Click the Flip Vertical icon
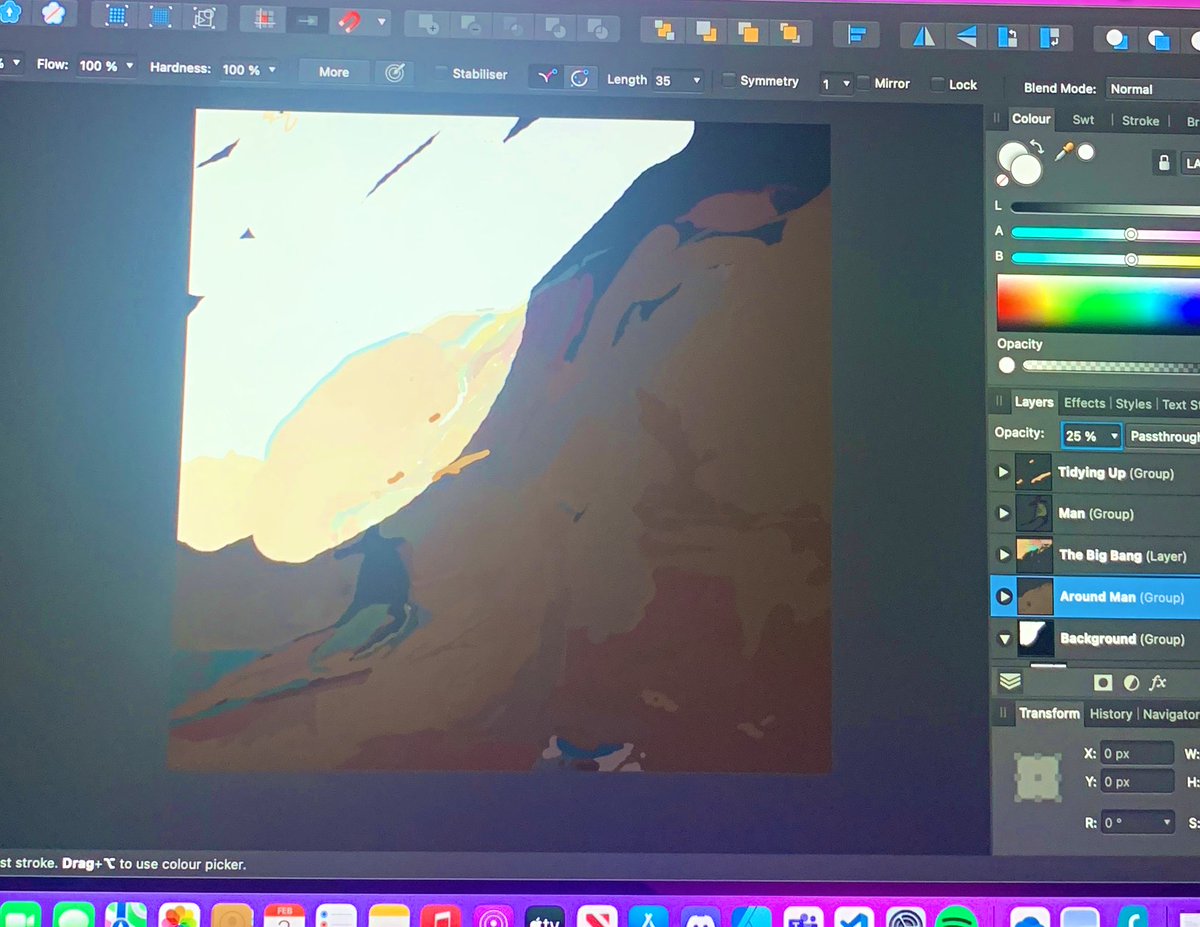Image resolution: width=1200 pixels, height=927 pixels. point(966,37)
